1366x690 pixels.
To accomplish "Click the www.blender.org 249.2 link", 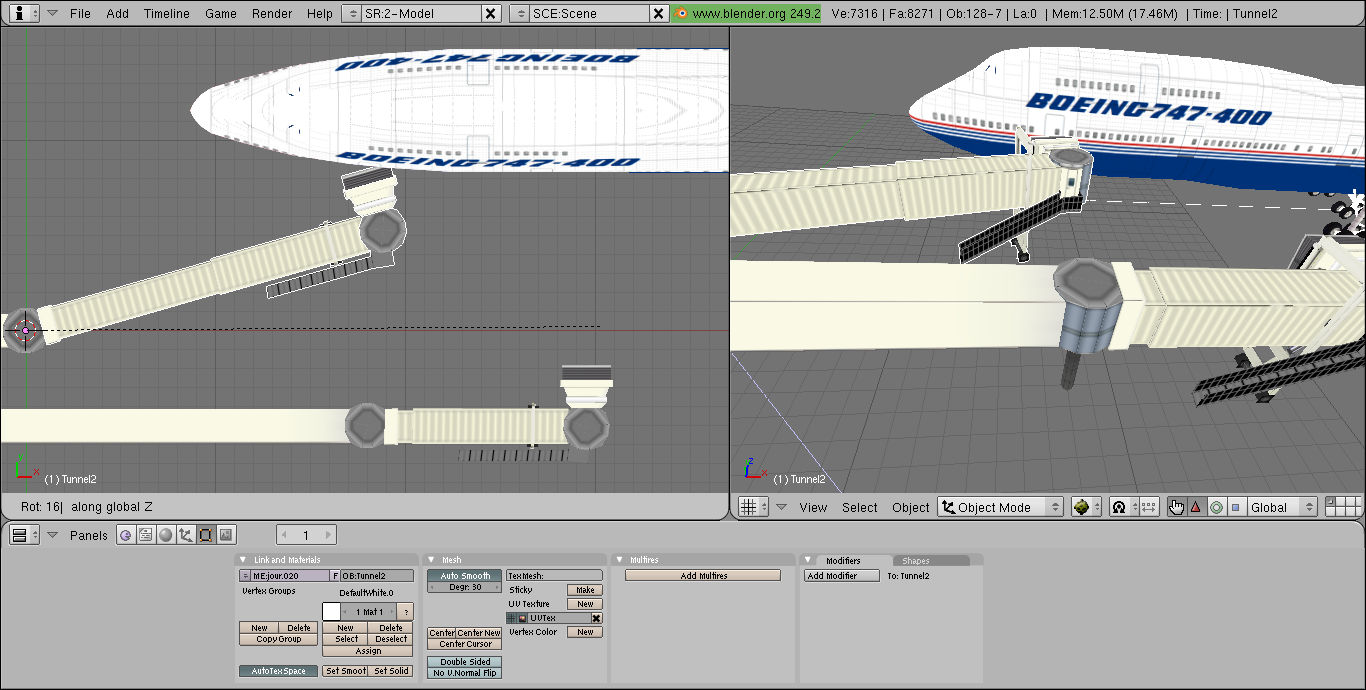I will (747, 13).
